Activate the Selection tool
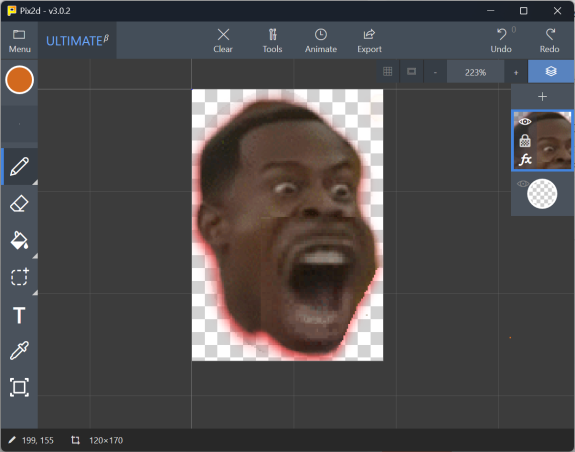The height and width of the screenshot is (452, 575). click(19, 277)
